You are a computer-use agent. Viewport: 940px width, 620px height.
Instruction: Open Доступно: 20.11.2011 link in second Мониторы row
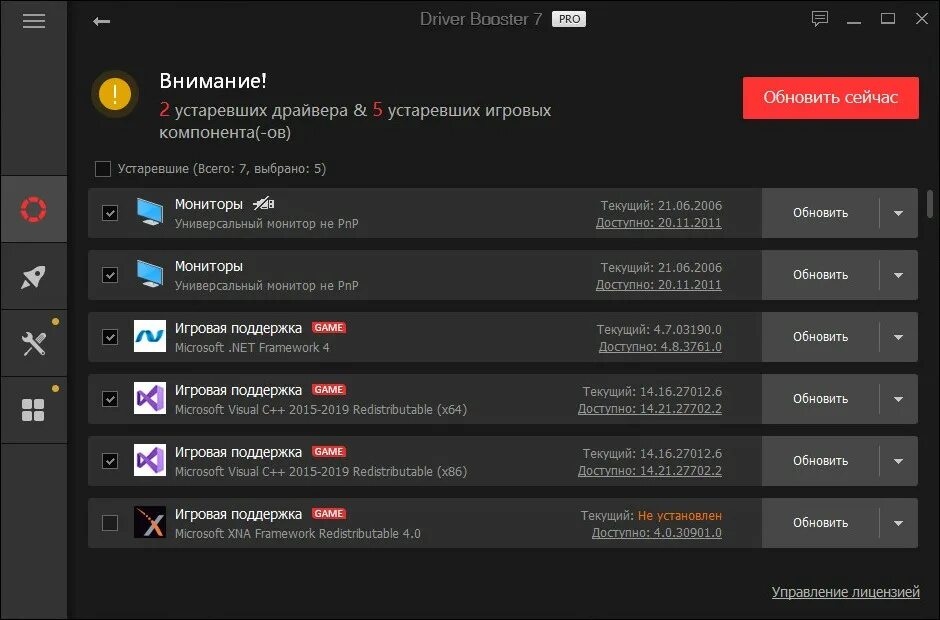pos(658,285)
